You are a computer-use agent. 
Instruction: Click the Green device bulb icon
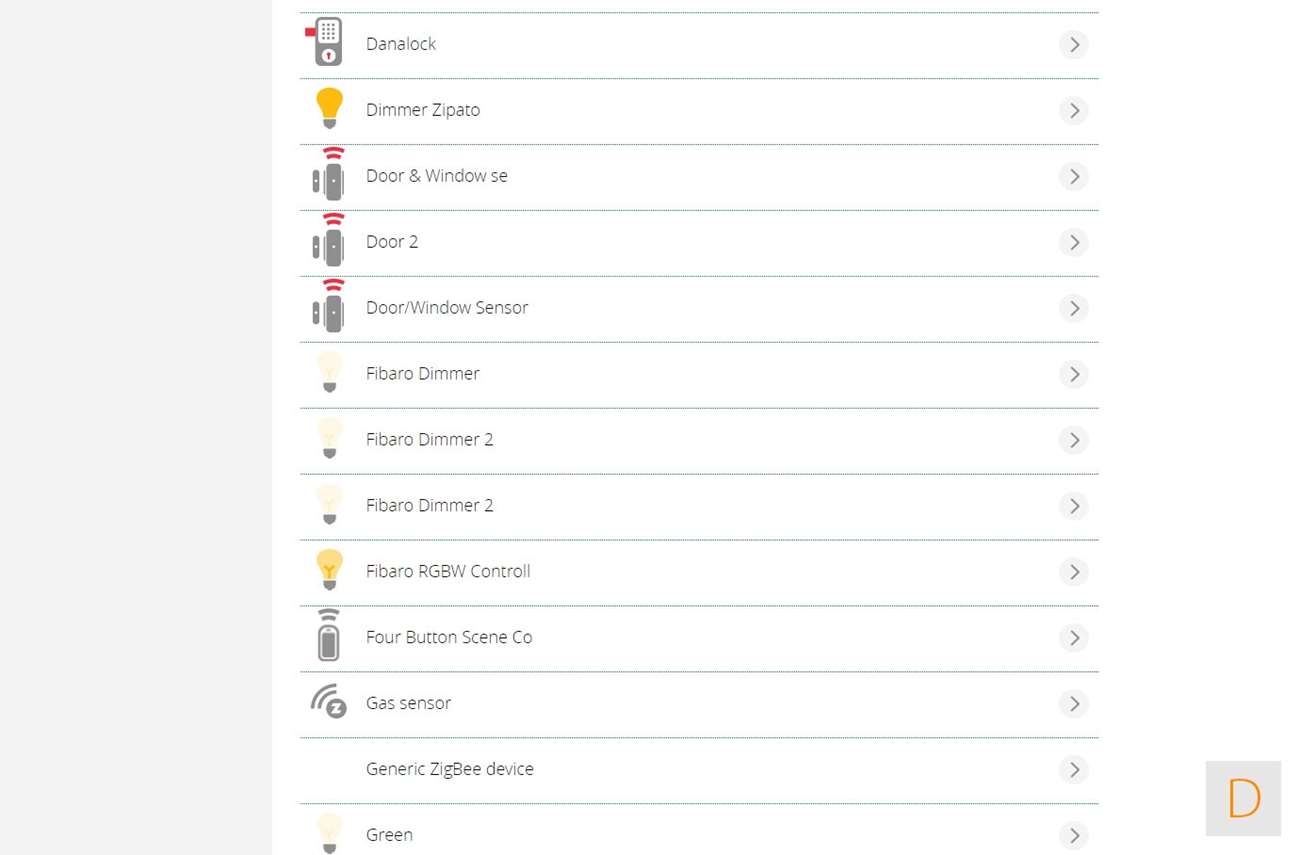tap(329, 833)
